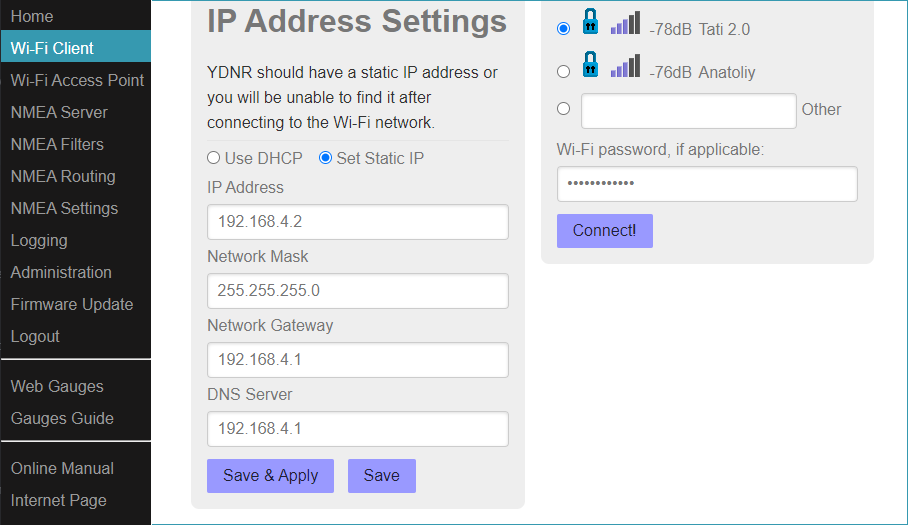Focus the Wi-Fi password field
This screenshot has height=525, width=908.
coord(706,184)
